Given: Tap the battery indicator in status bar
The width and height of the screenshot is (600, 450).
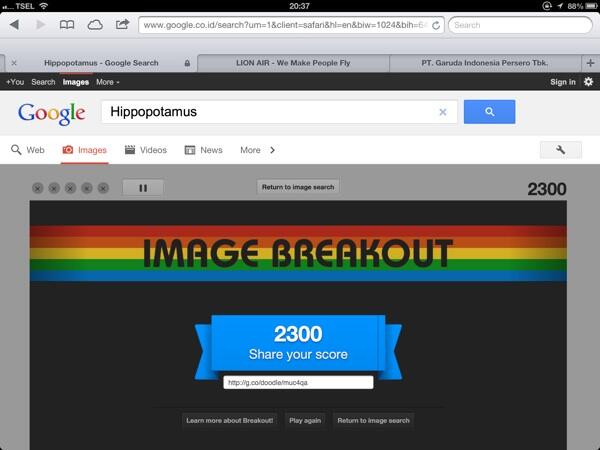Looking at the screenshot, I should [591, 6].
